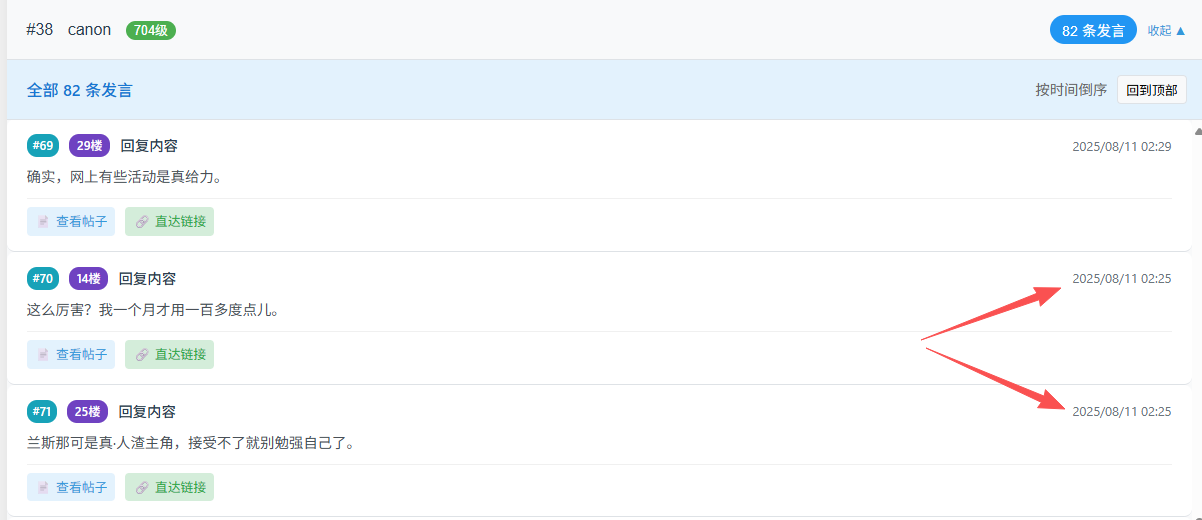Click chain-link icon on post #70's 直达链接
Image resolution: width=1202 pixels, height=520 pixels.
pyautogui.click(x=141, y=354)
